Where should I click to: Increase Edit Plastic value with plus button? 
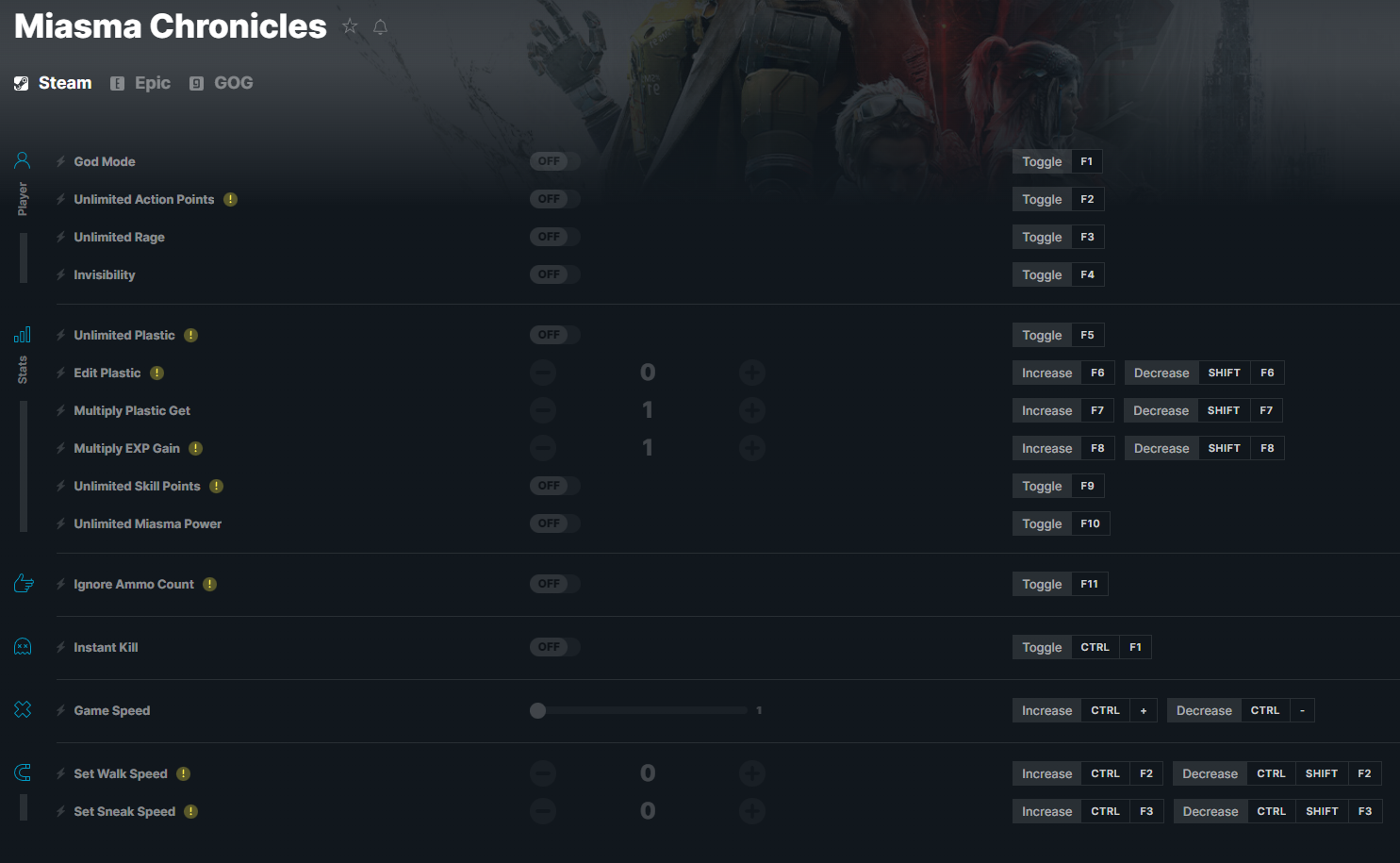(751, 373)
